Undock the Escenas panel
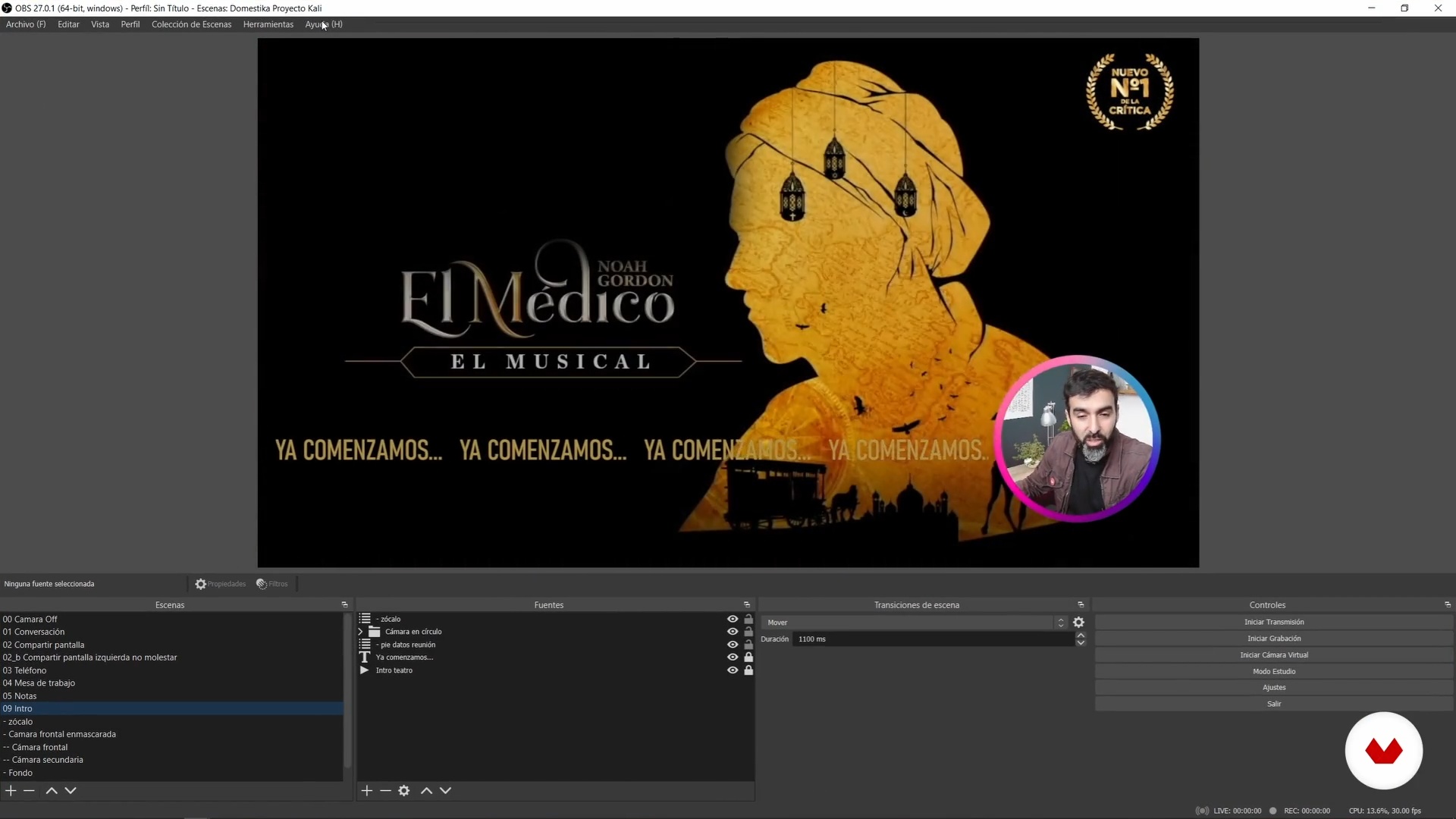This screenshot has width=1456, height=819. point(344,604)
